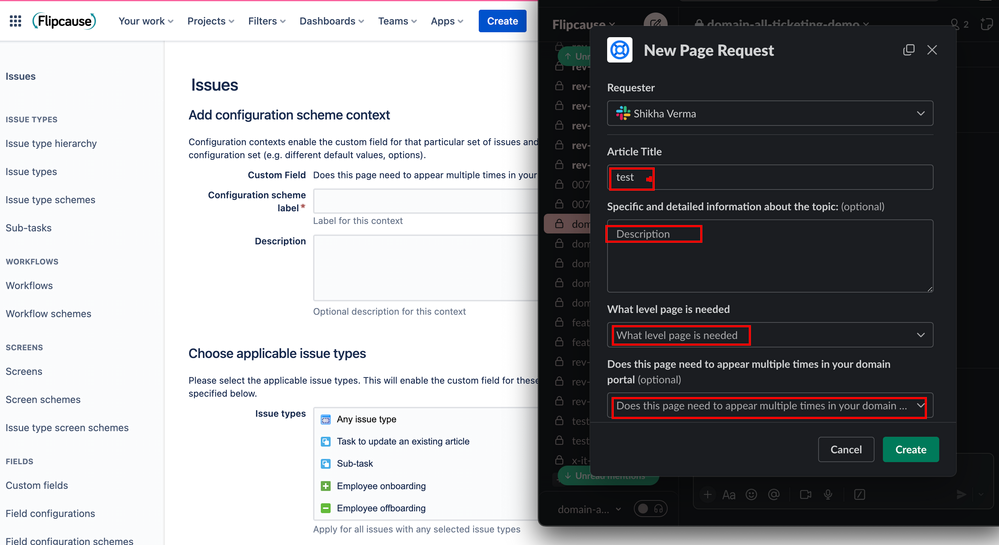Viewport: 999px width, 545px height.
Task: Open the Slack canvas icon in header
Action: [x=986, y=24]
